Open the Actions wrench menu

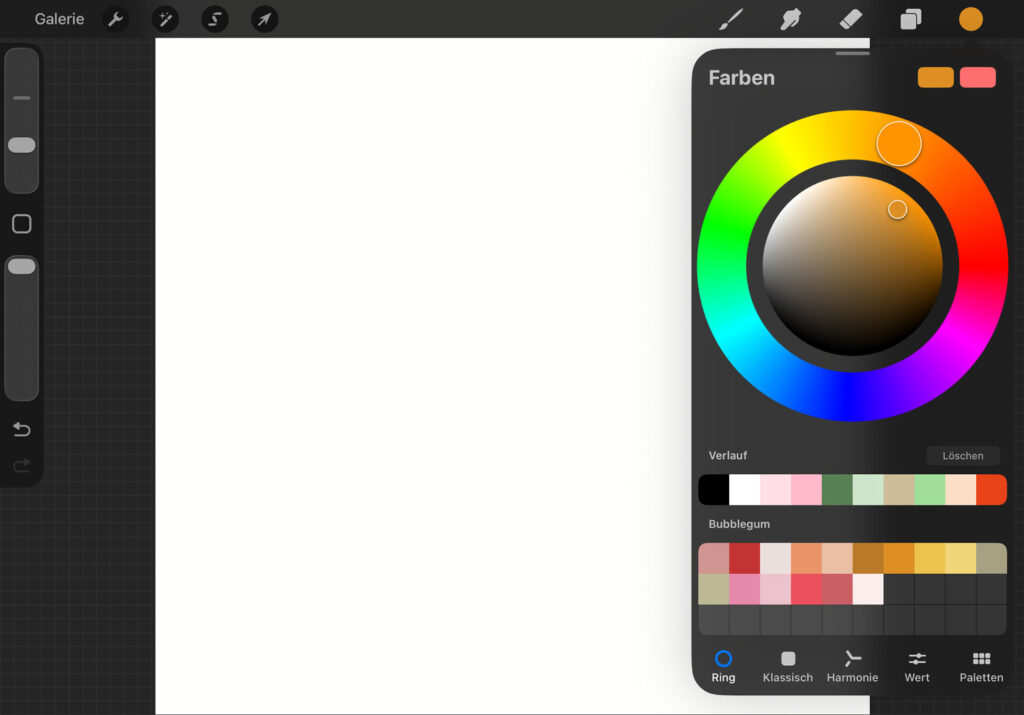point(116,19)
